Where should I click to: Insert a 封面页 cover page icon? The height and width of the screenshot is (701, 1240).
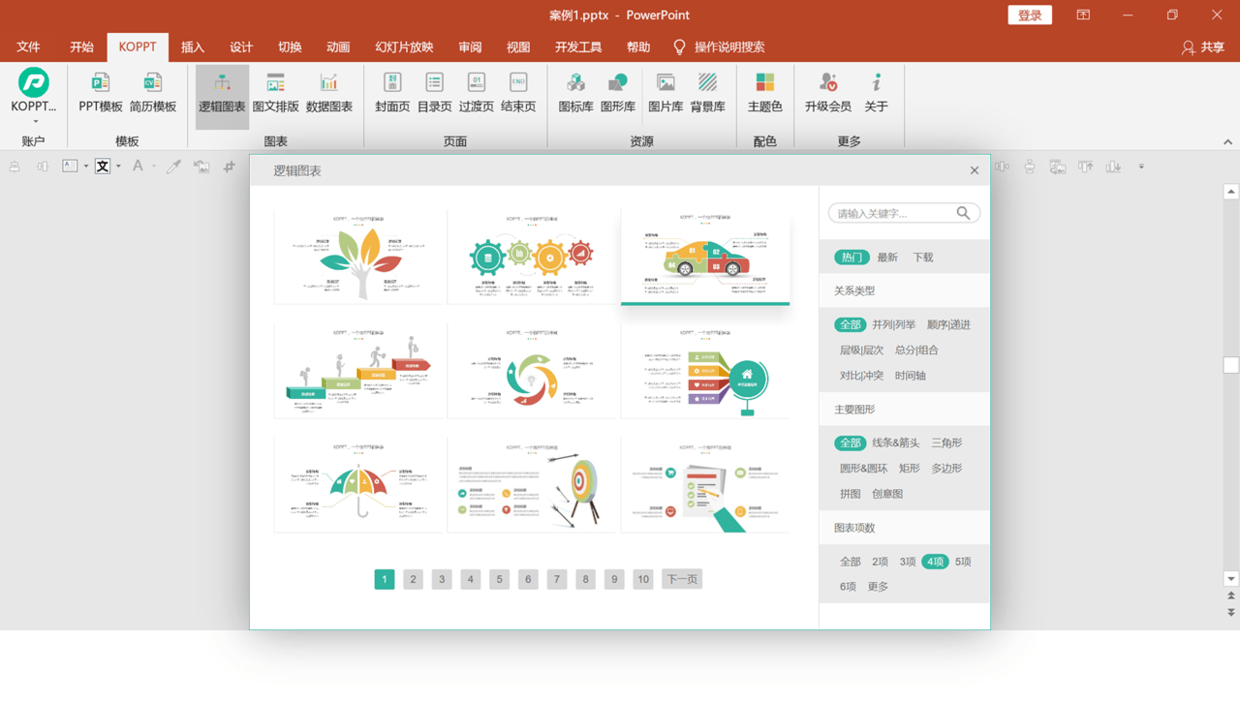[392, 92]
